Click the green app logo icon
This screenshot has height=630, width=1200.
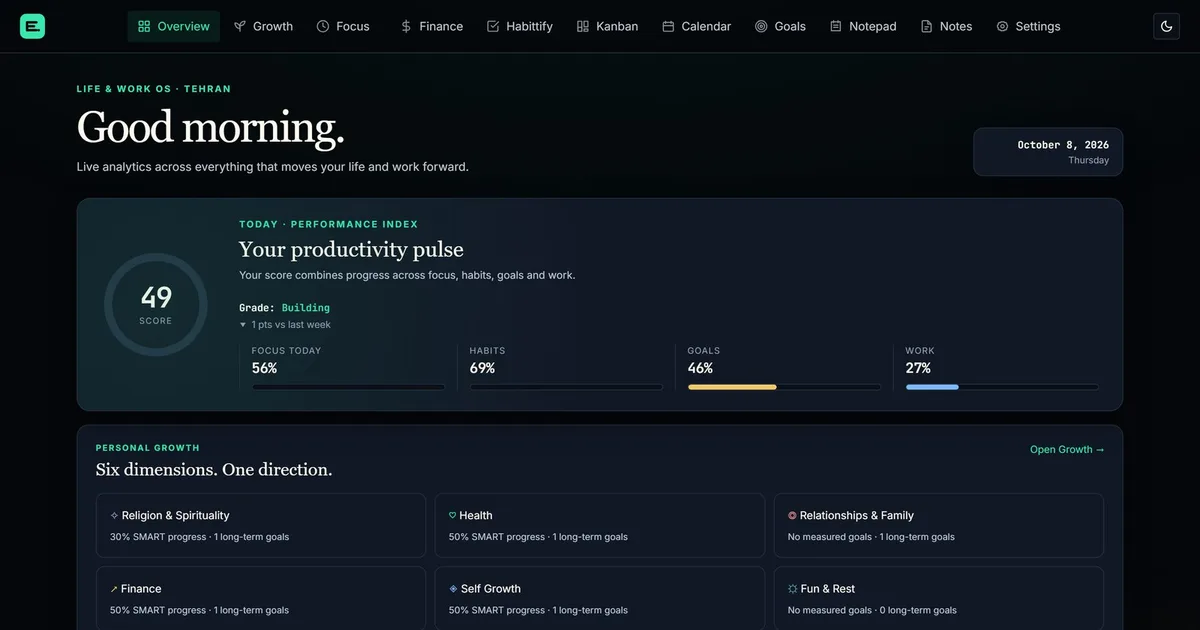[x=32, y=26]
